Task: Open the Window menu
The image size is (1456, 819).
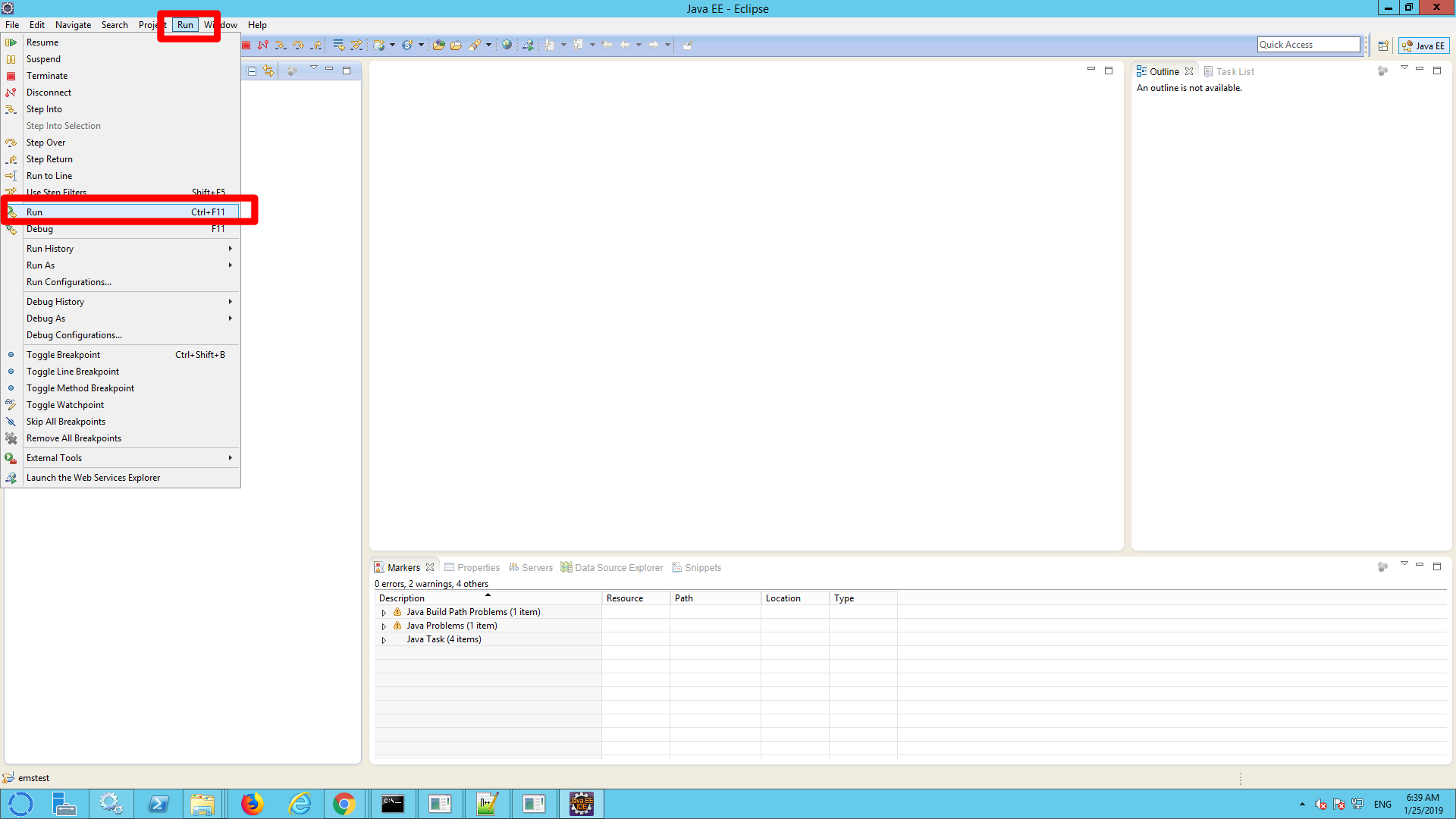Action: [x=221, y=25]
